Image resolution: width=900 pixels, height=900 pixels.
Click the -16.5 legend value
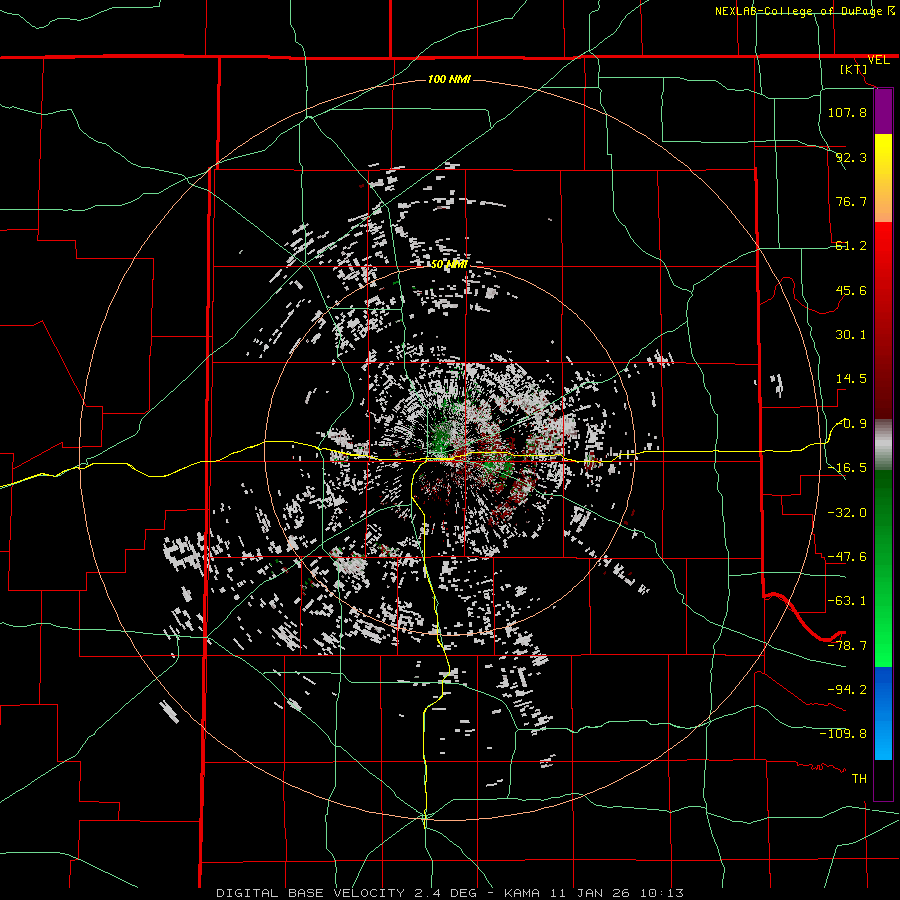pos(847,468)
